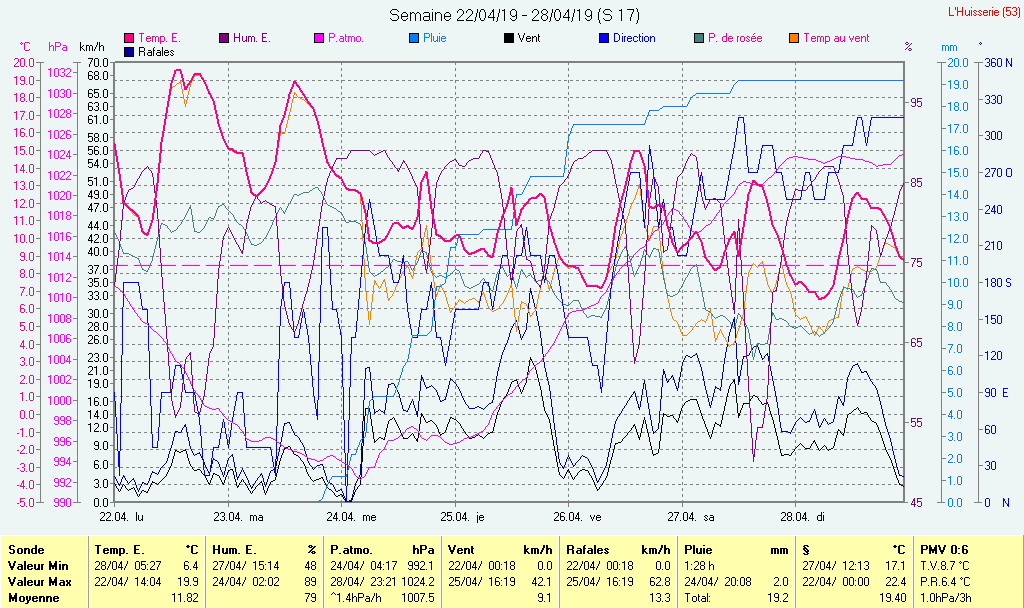Click the magenta P.atmo. legend swatch

pyautogui.click(x=319, y=39)
